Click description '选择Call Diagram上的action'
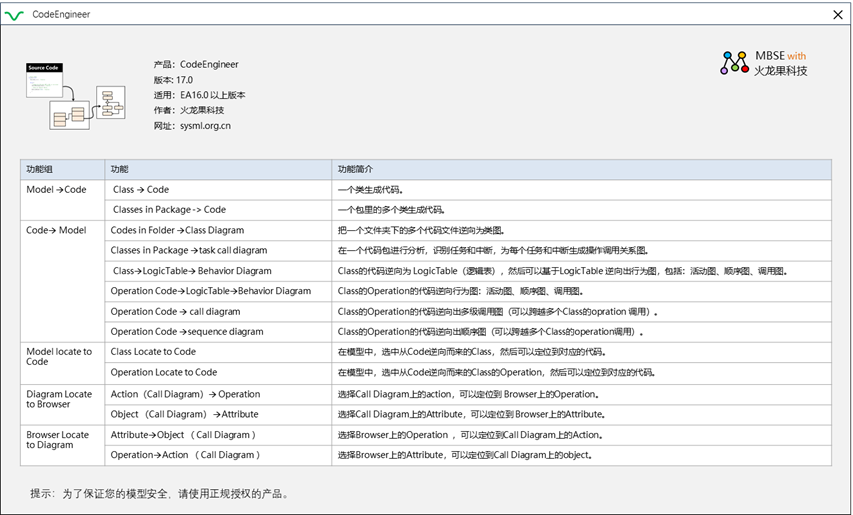 point(468,394)
